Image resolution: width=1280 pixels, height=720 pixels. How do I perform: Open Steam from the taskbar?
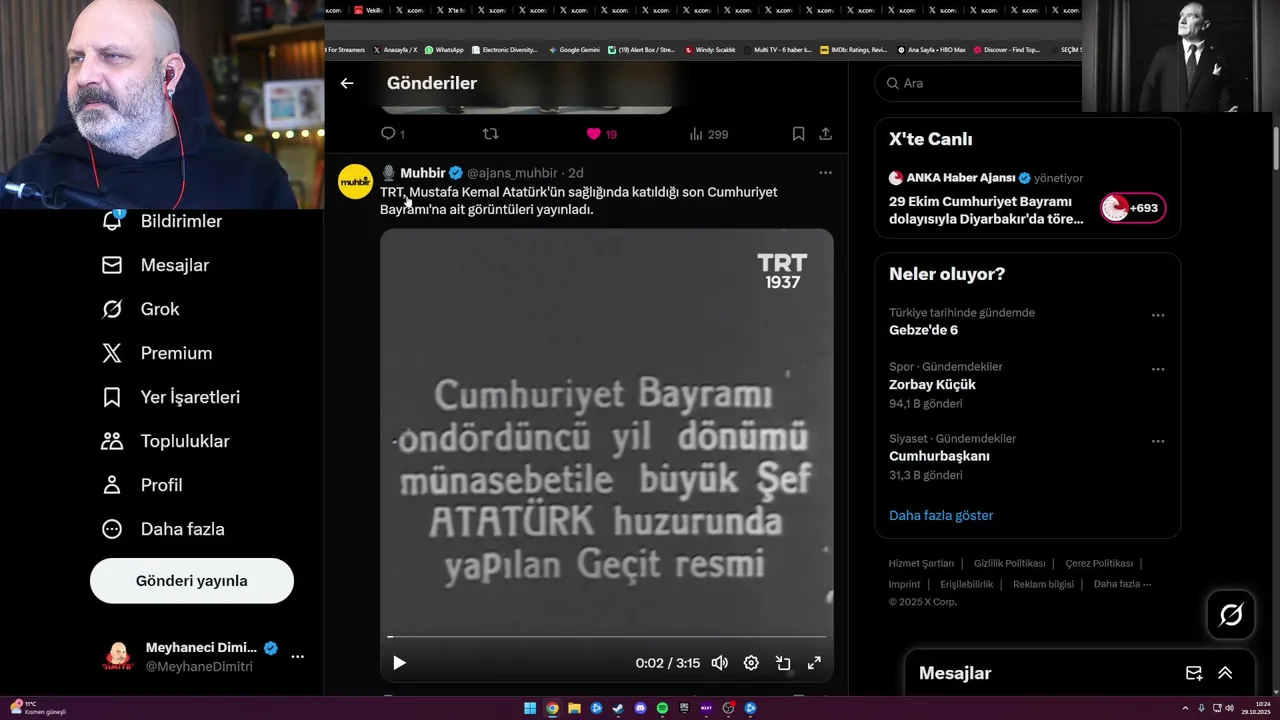tap(618, 709)
